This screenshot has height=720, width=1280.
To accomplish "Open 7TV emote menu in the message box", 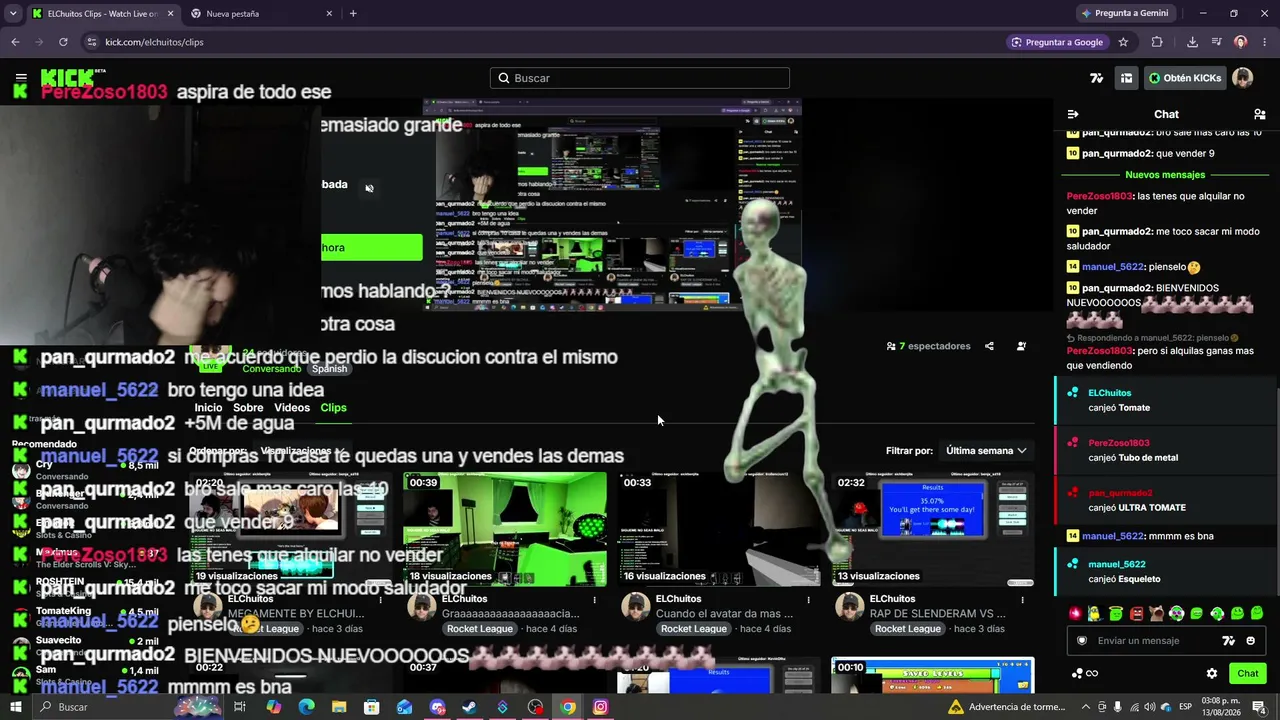I will pos(1229,641).
